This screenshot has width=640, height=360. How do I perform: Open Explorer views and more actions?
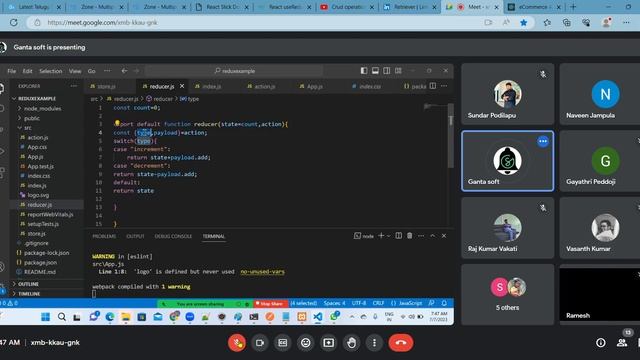click(x=73, y=86)
